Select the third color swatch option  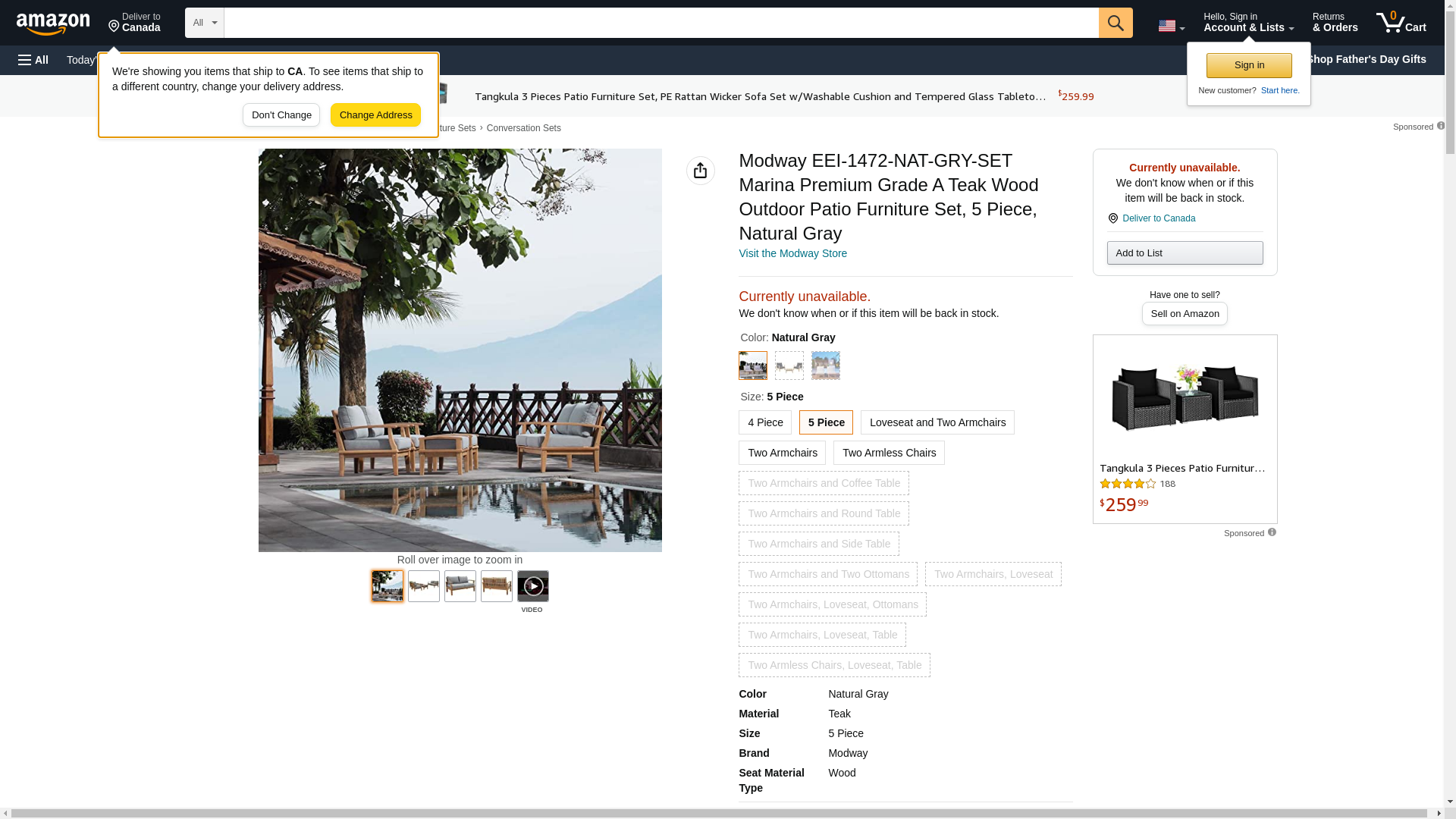825,366
